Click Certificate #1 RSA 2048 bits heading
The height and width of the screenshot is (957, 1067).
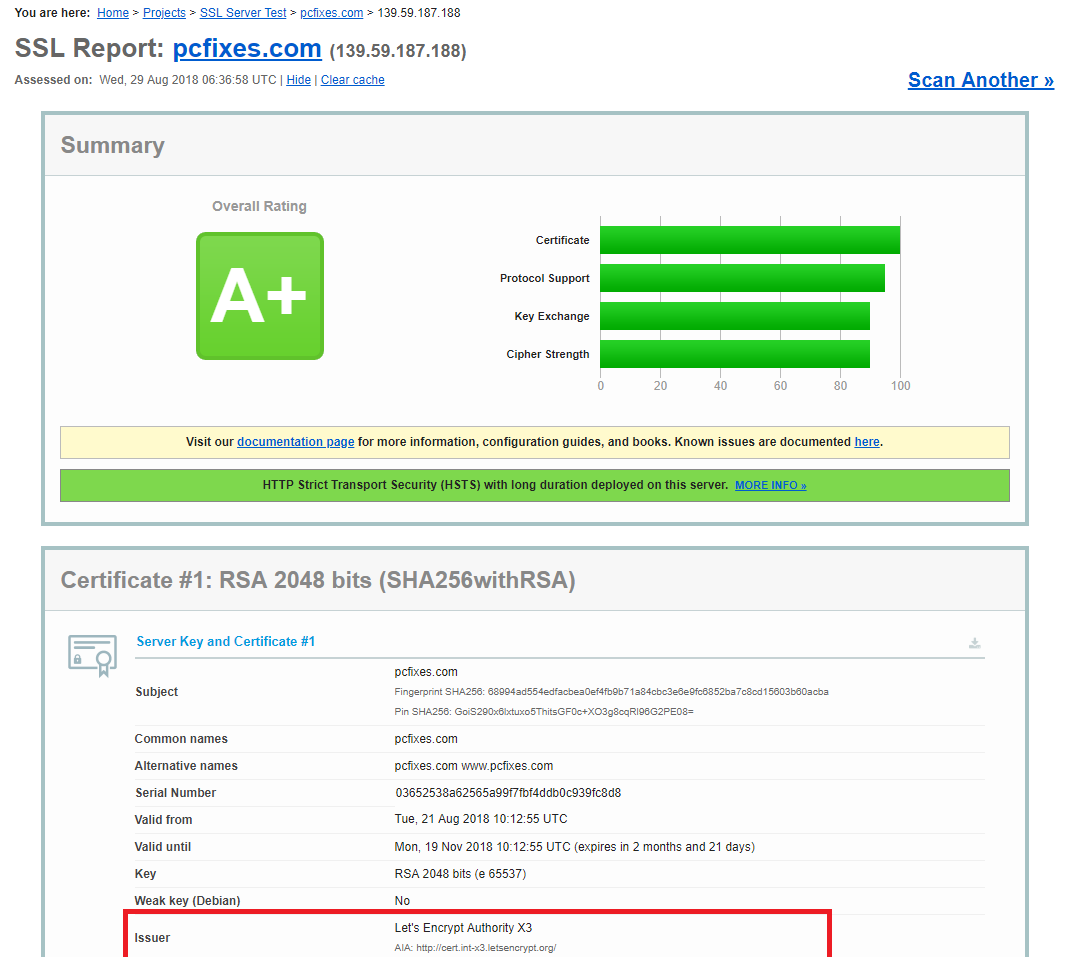coord(318,580)
